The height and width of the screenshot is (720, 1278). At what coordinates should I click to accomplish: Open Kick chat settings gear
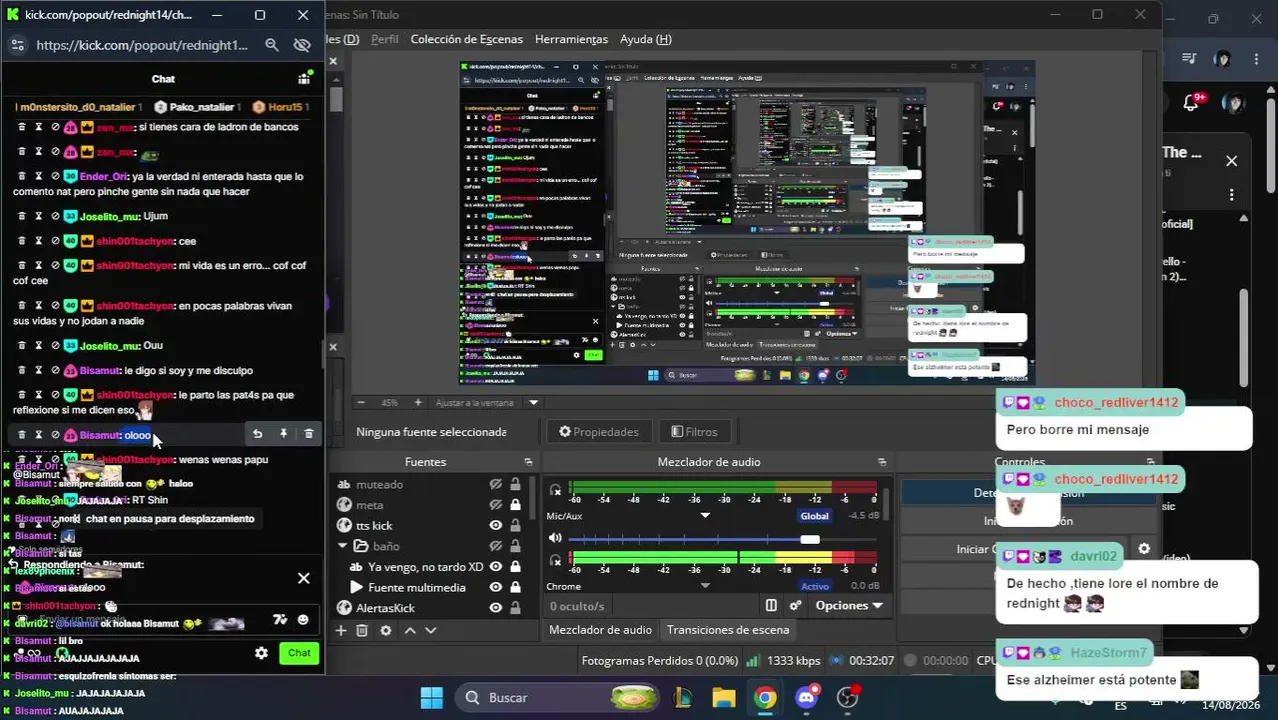pyautogui.click(x=261, y=653)
